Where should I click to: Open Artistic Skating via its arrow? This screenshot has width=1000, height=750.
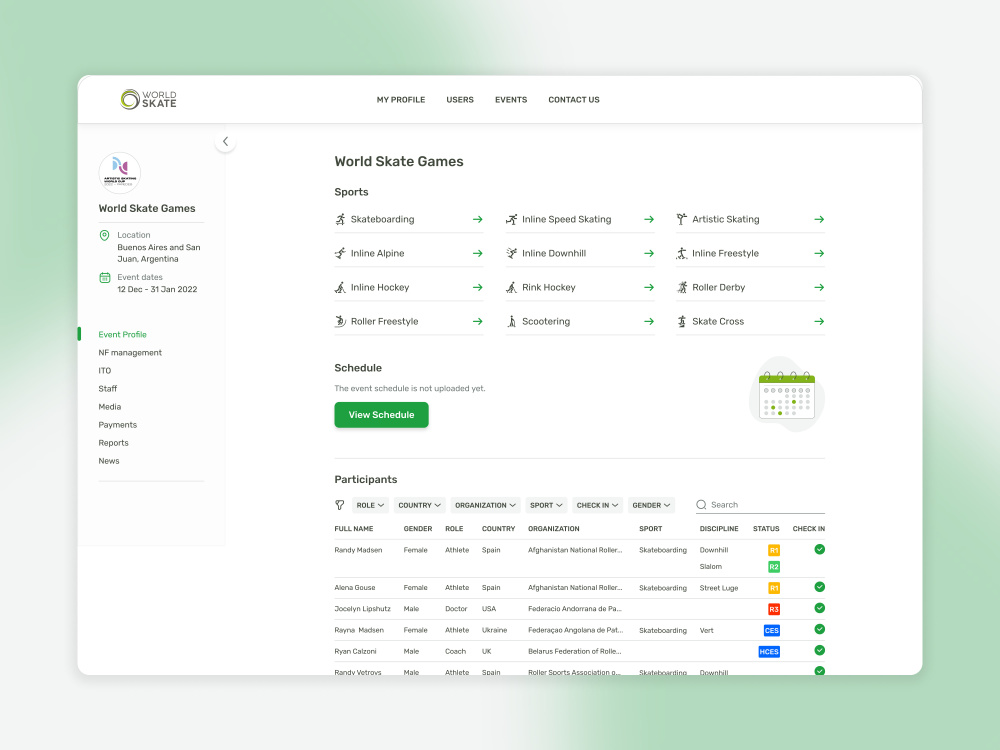(819, 219)
